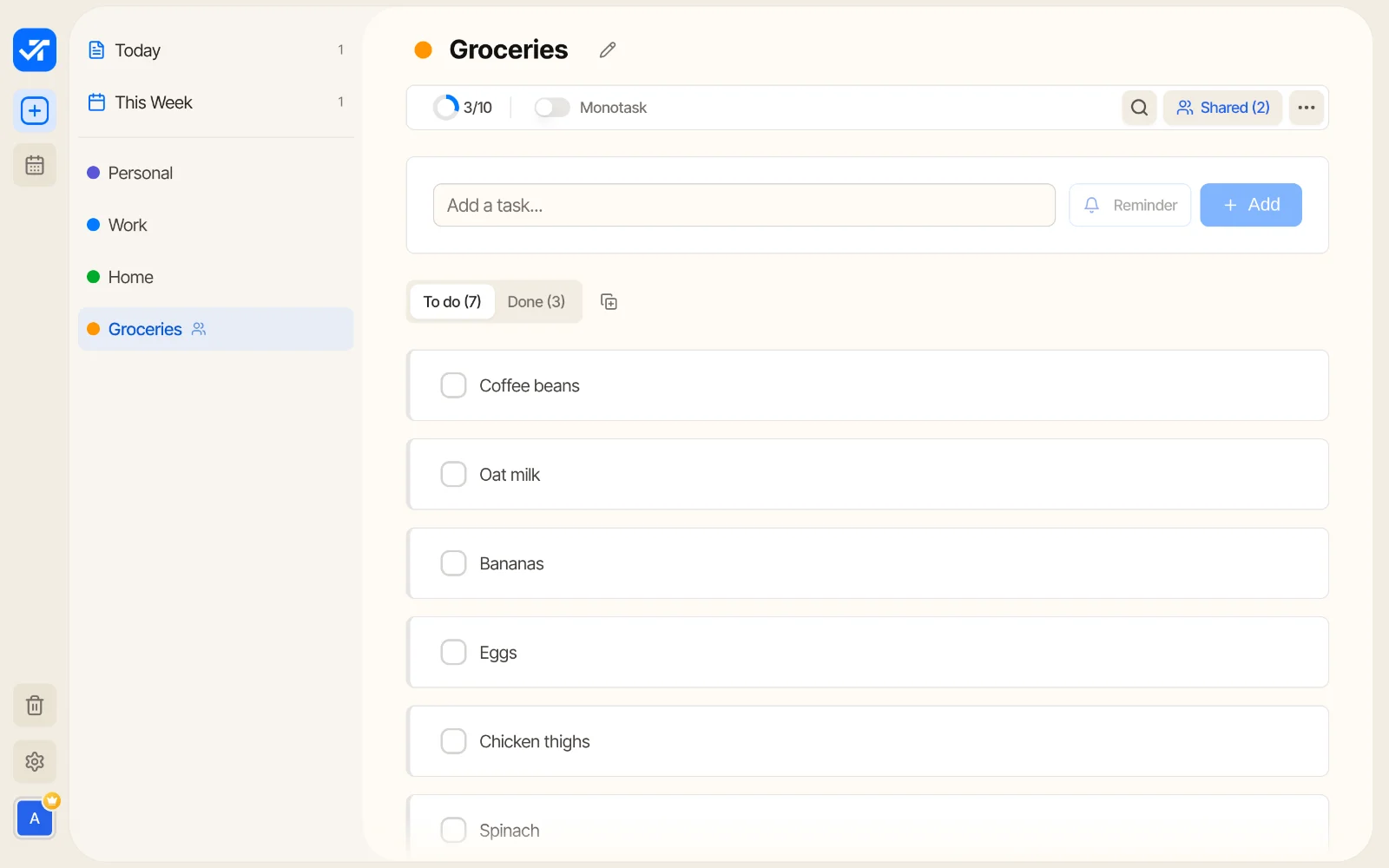Focus the 'Add a task...' input field

(x=744, y=205)
